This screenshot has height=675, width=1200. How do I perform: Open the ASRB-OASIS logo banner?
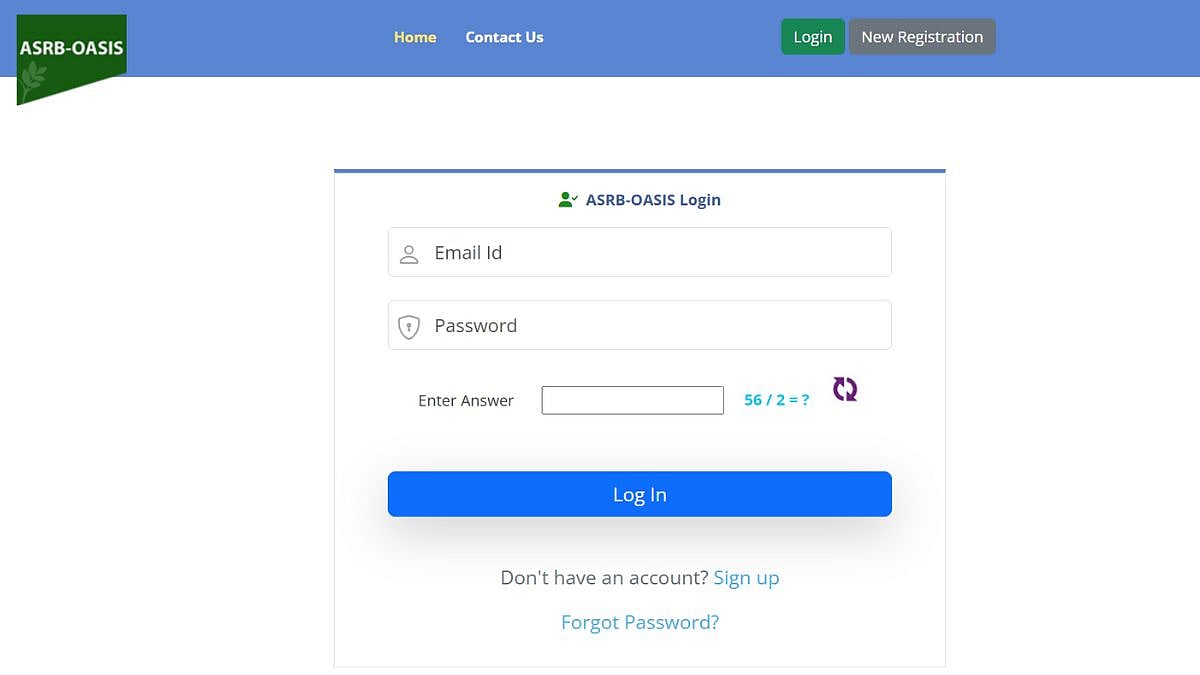[70, 46]
